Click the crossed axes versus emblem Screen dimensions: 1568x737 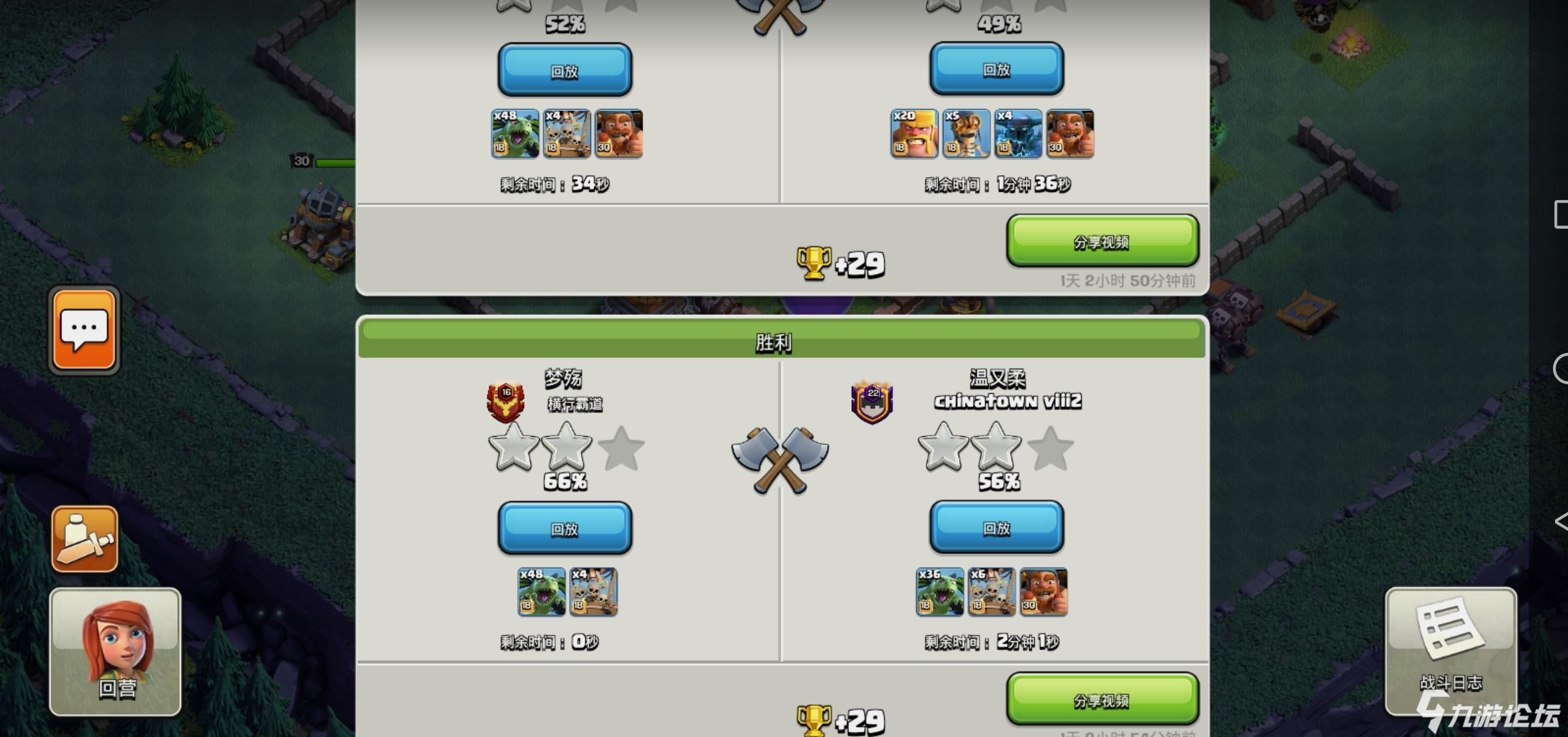(779, 460)
